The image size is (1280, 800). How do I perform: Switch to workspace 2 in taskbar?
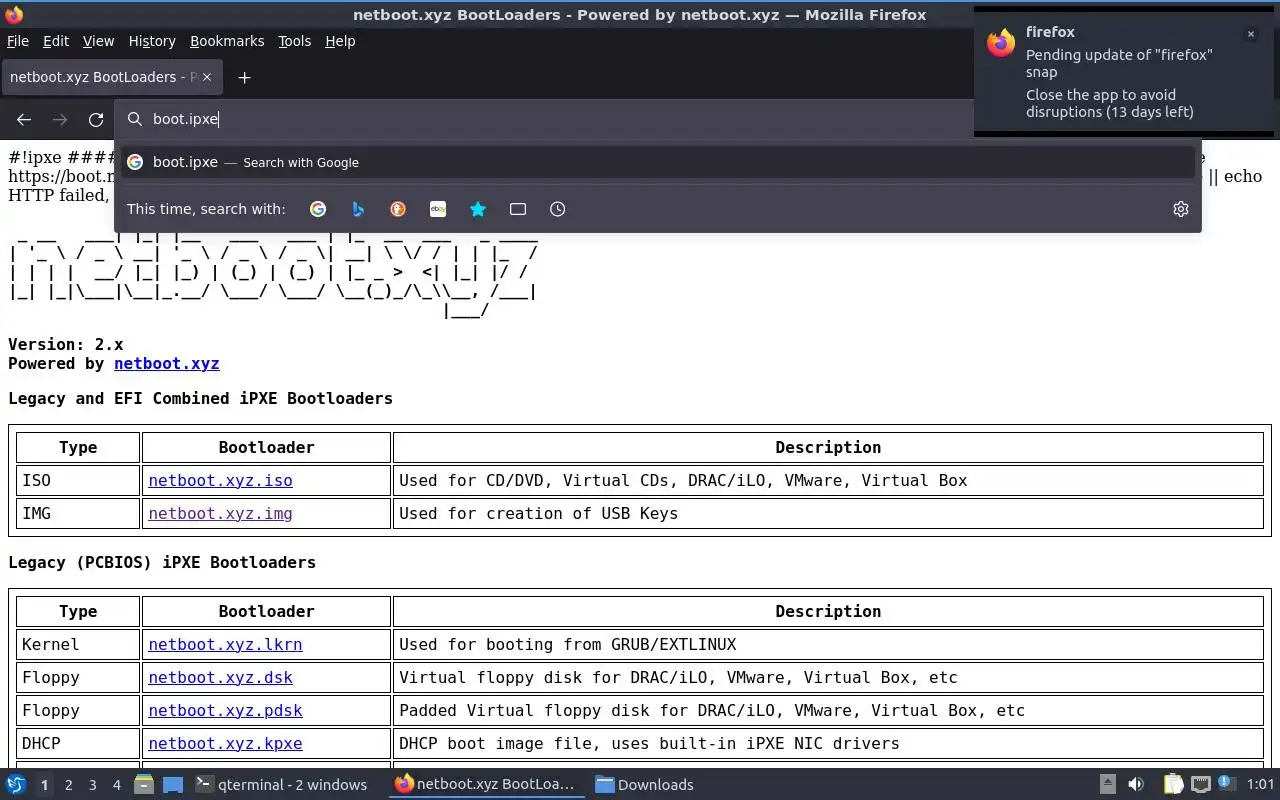pyautogui.click(x=68, y=785)
